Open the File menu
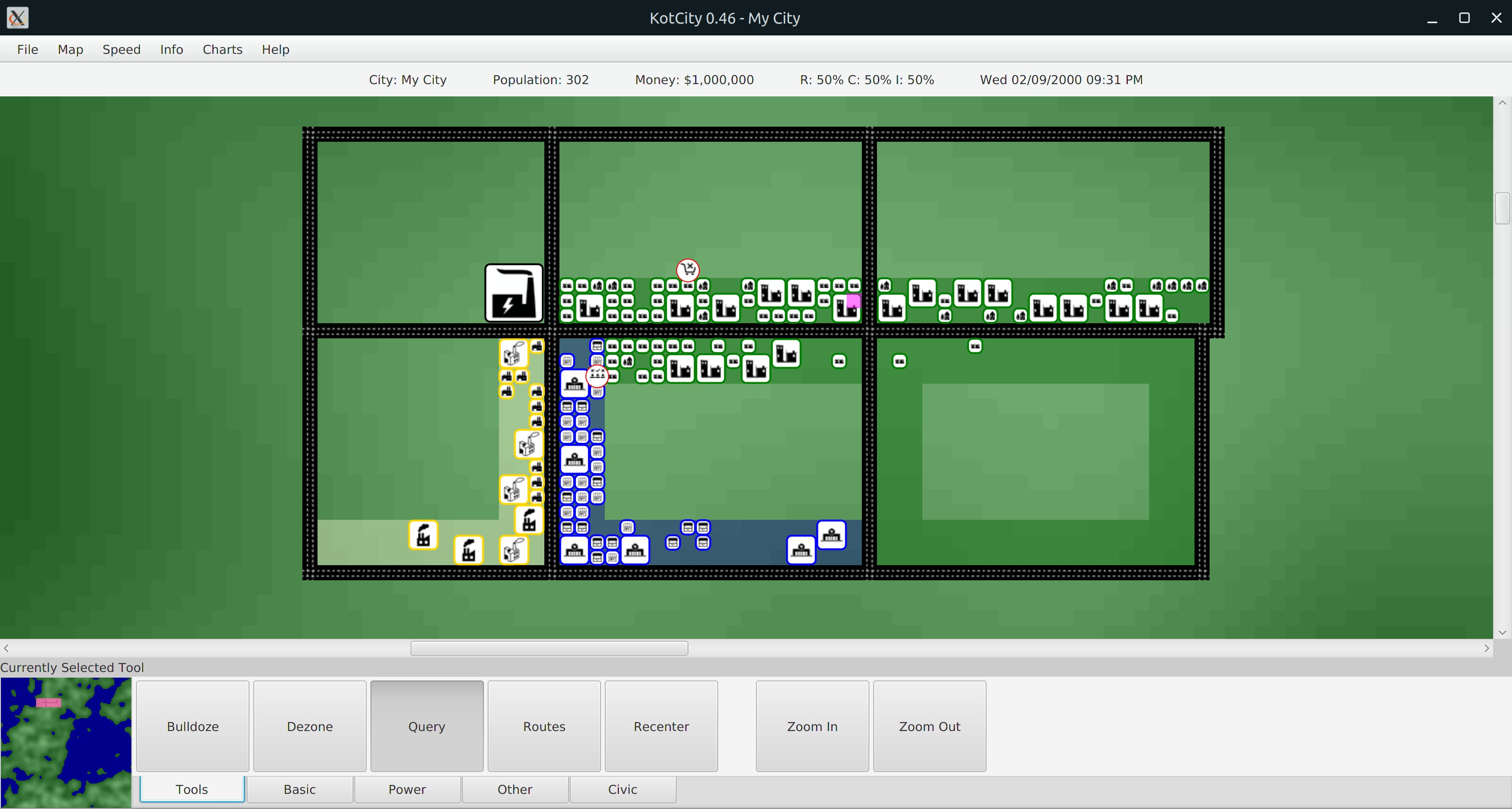 point(27,49)
